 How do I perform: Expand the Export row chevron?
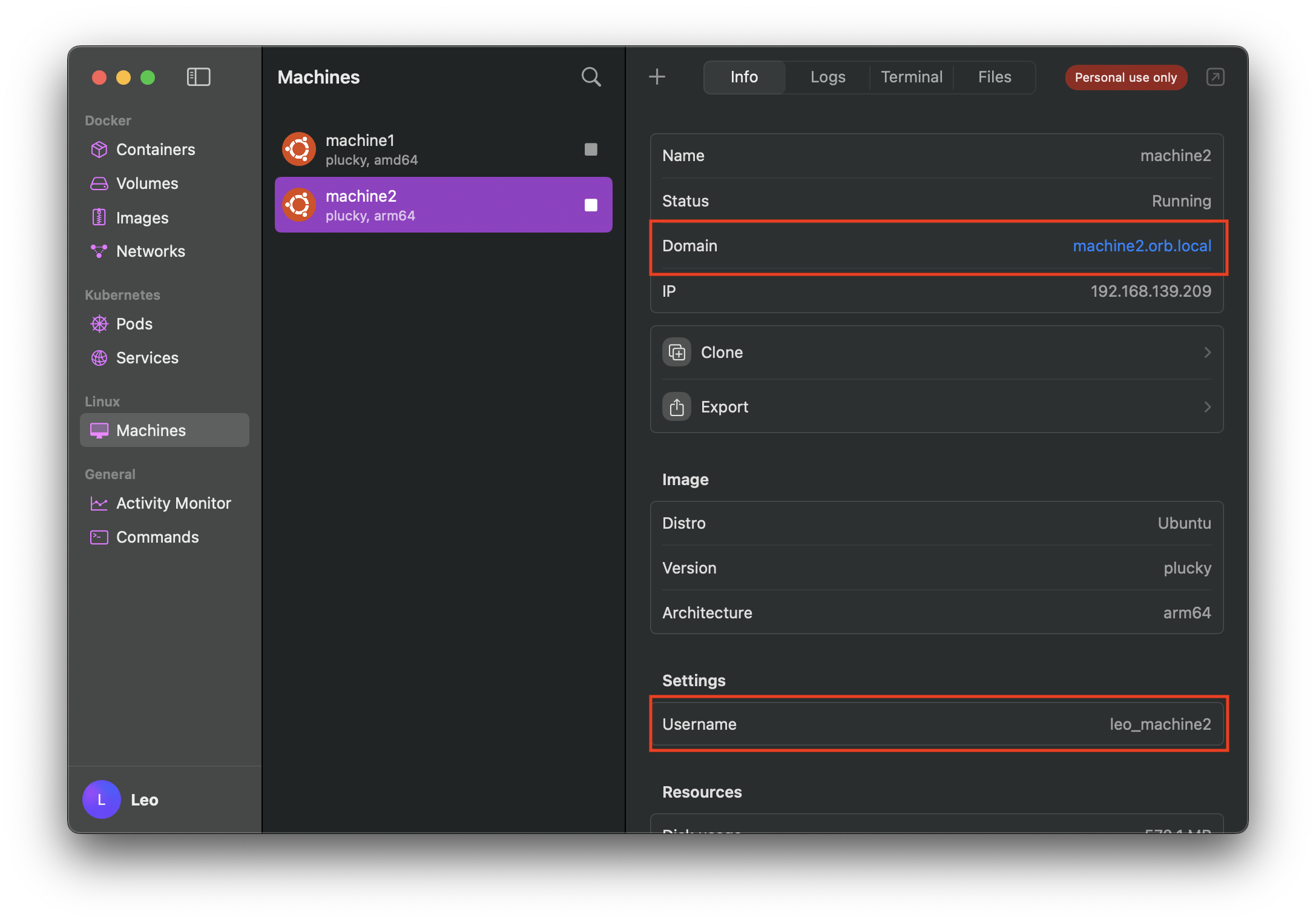point(1207,407)
